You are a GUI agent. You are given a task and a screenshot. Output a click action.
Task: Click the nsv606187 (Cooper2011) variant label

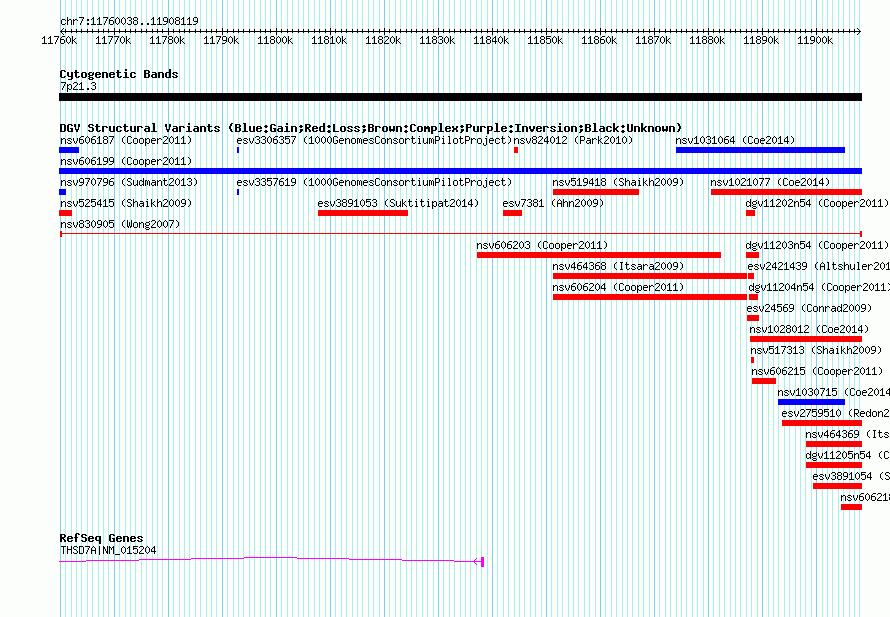[126, 140]
